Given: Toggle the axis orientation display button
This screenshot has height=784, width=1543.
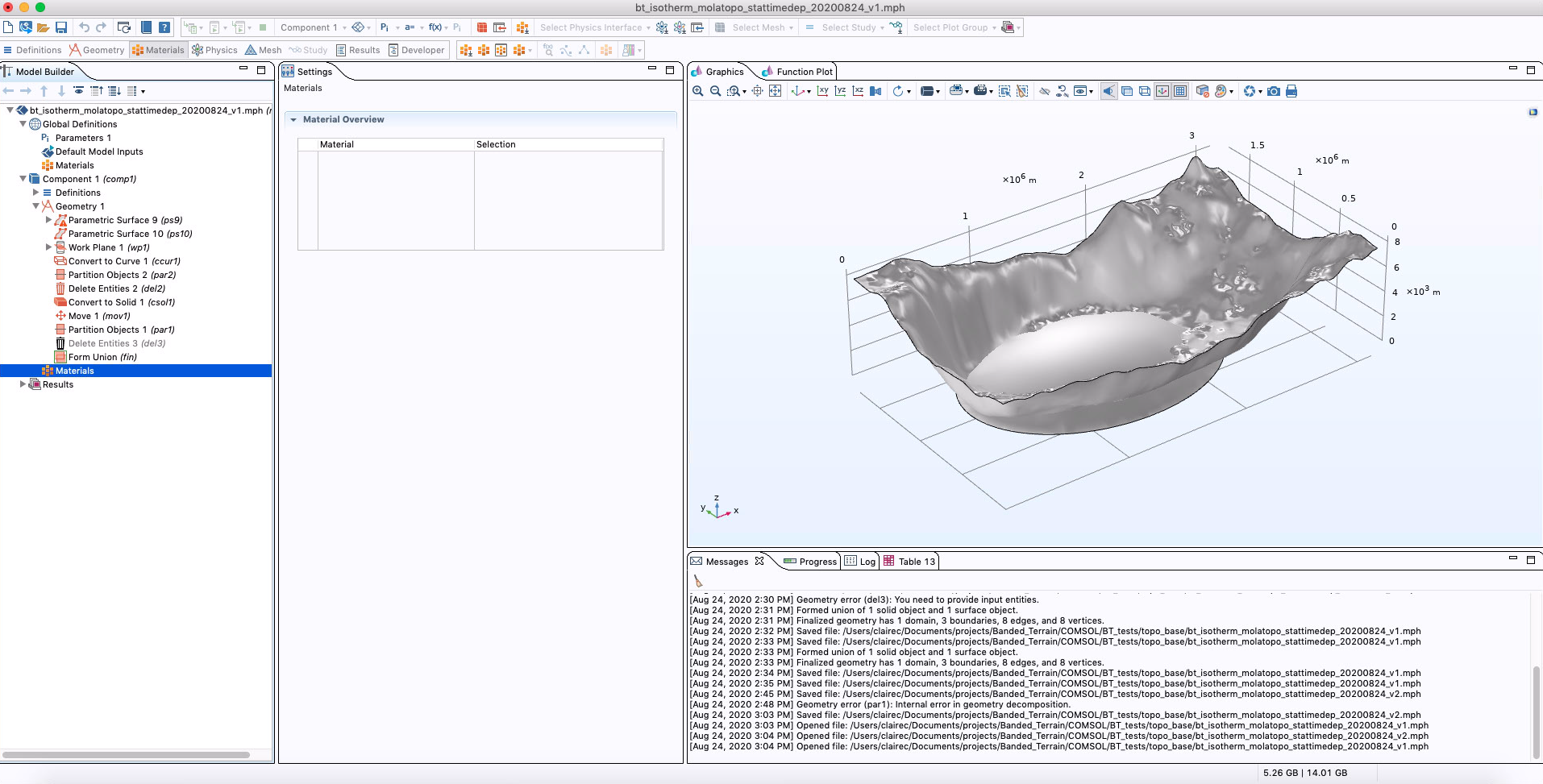Looking at the screenshot, I should pyautogui.click(x=1162, y=91).
